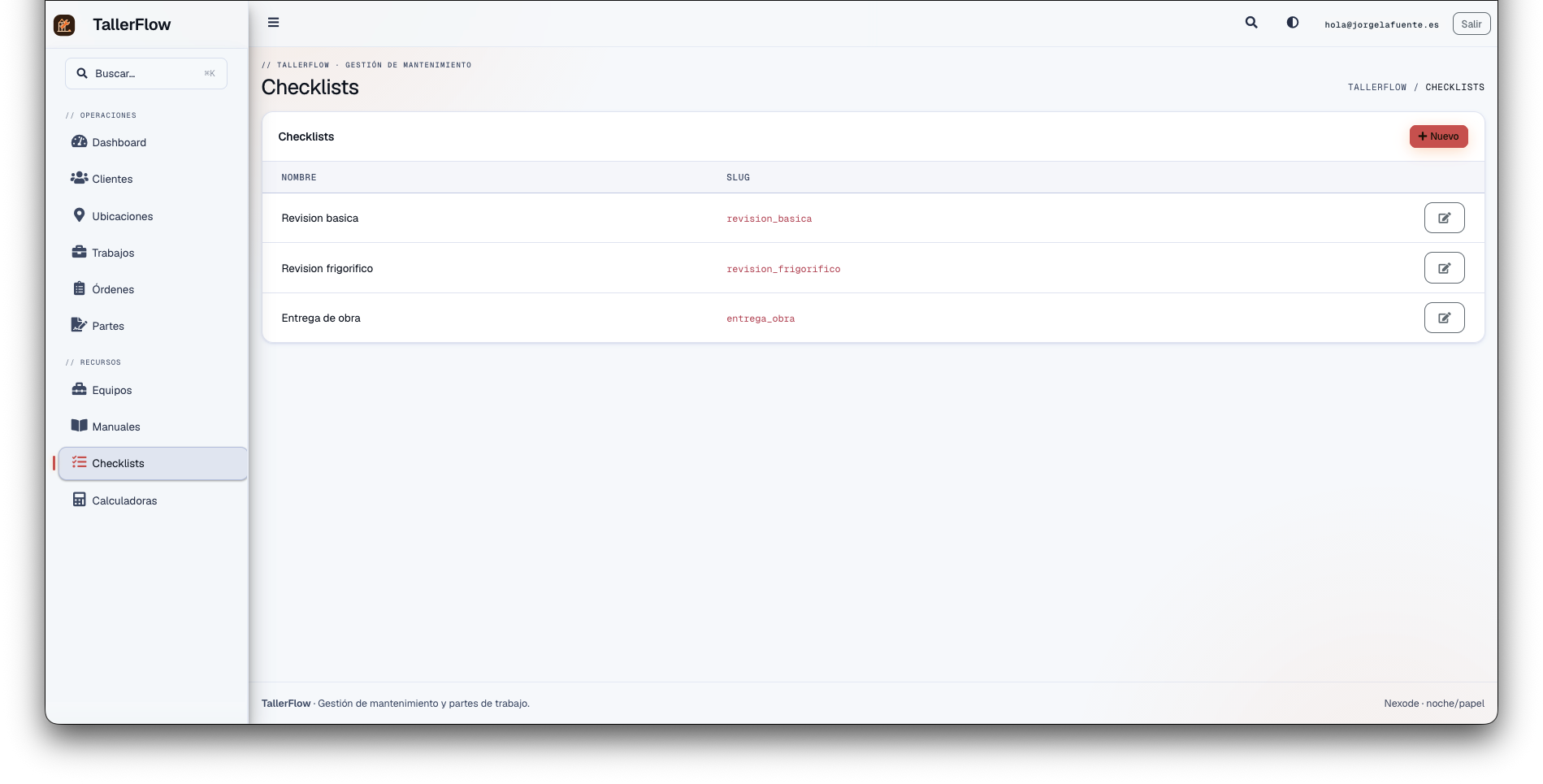Click the Salir logout button
The height and width of the screenshot is (784, 1543).
pyautogui.click(x=1471, y=24)
